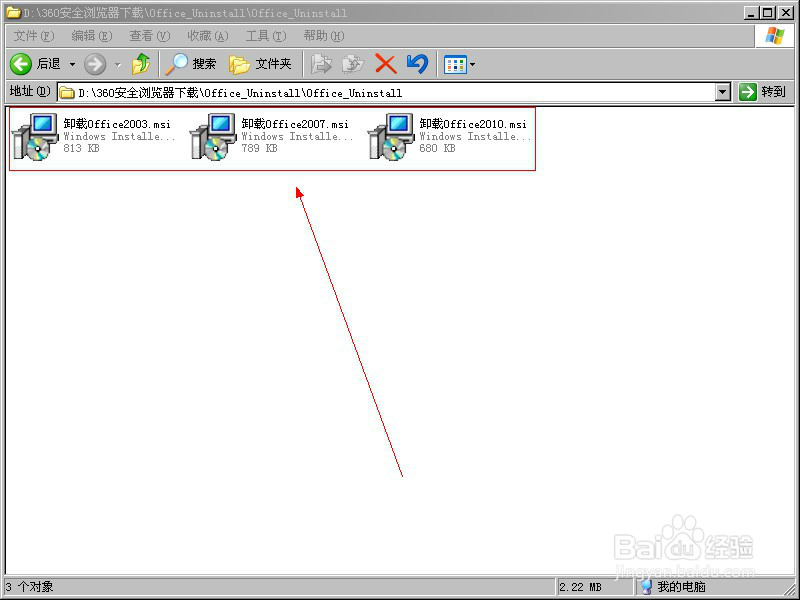
Task: Open the Forward history dropdown arrow
Action: [118, 64]
